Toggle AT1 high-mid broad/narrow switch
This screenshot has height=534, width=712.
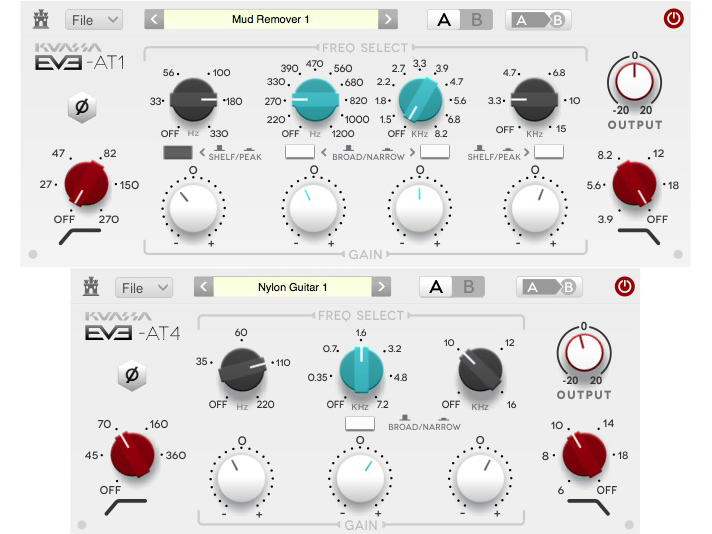(435, 152)
